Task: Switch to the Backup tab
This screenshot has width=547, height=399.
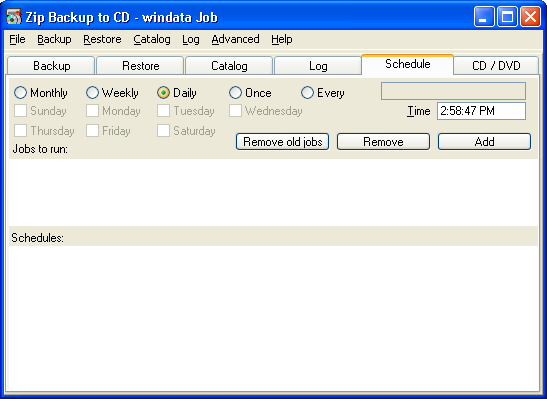Action: (x=51, y=66)
